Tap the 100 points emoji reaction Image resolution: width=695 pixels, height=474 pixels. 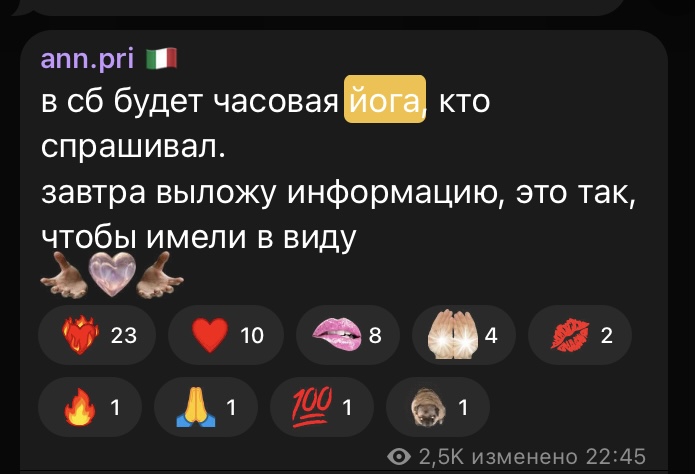[x=322, y=407]
